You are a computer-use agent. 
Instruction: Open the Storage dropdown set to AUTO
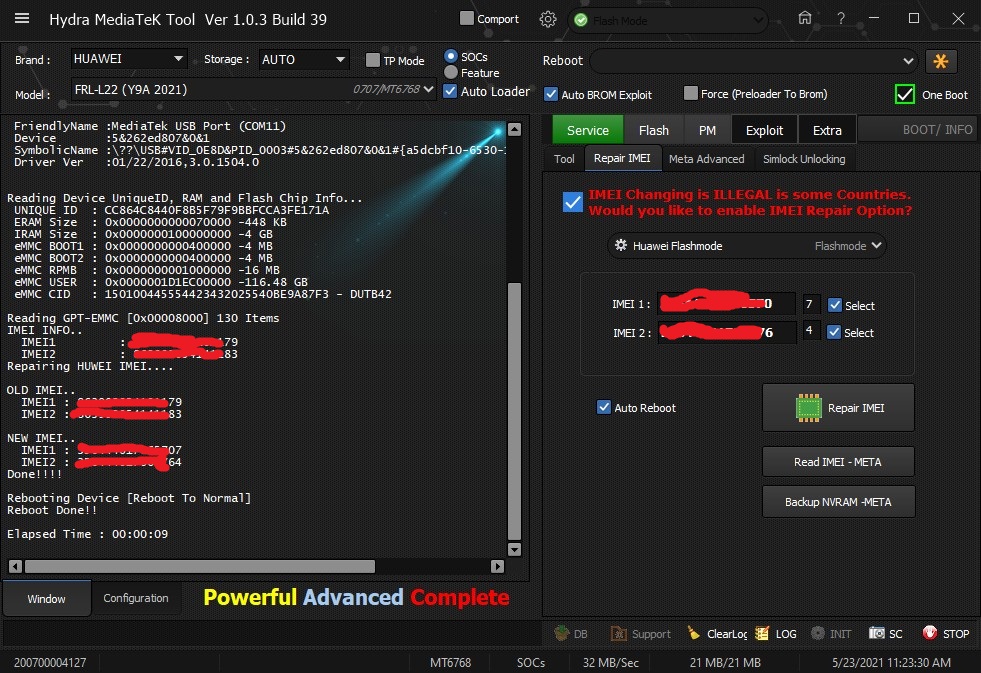coord(304,59)
